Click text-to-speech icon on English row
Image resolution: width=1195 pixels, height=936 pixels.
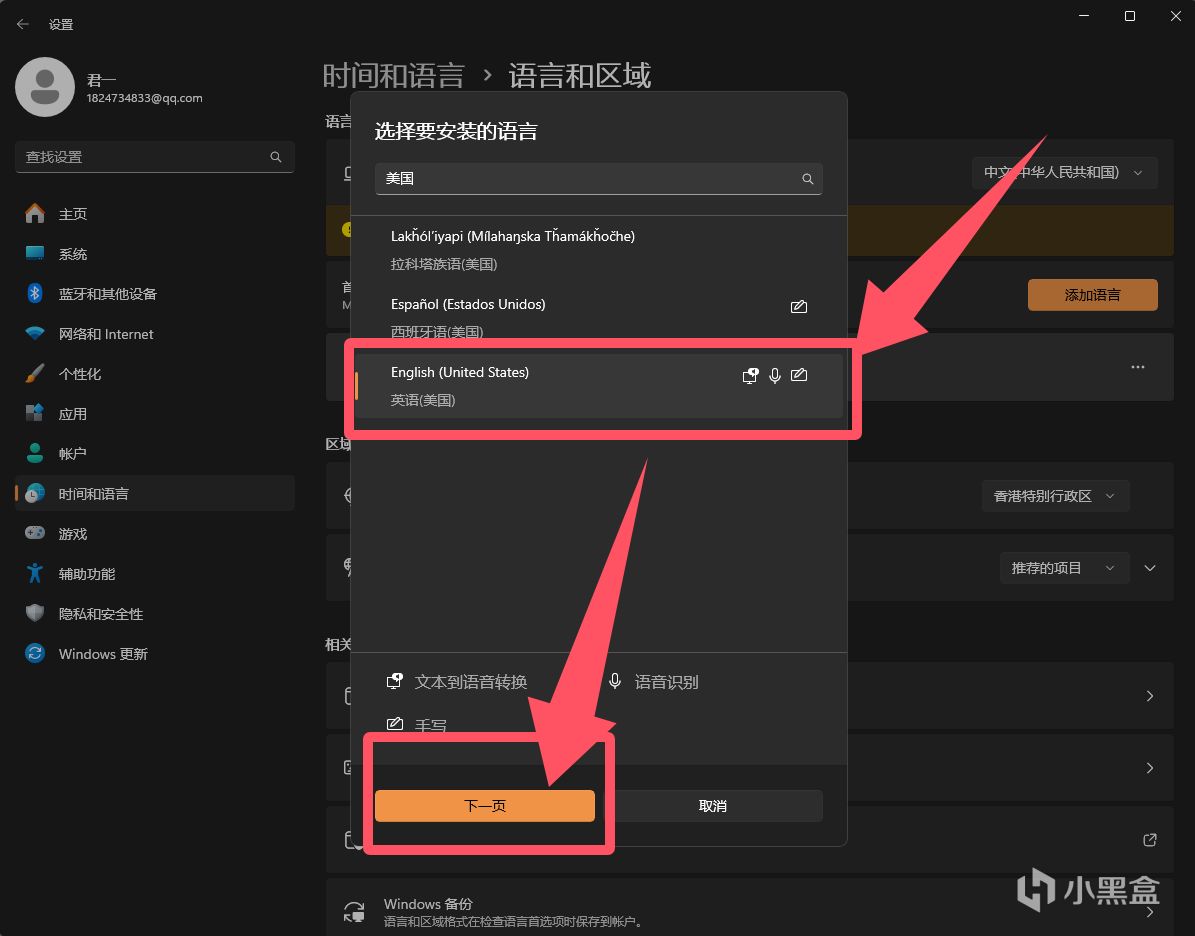pyautogui.click(x=750, y=376)
